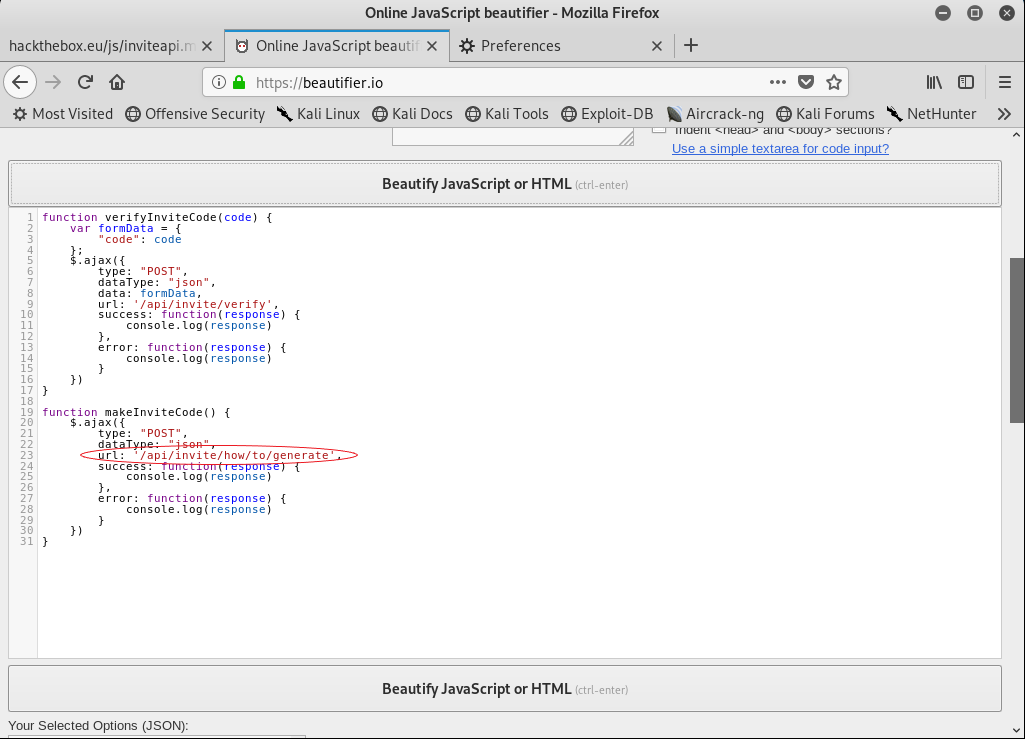Go to the Firefox home page
Viewport: 1025px width, 739px height.
point(117,82)
